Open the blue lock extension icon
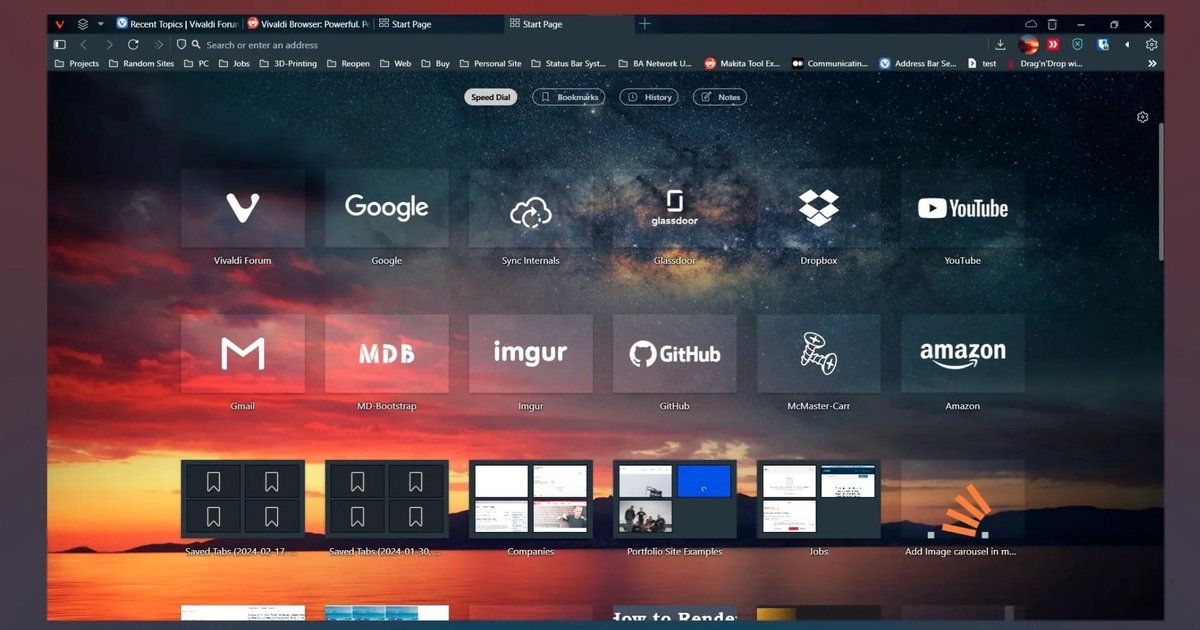 [x=1103, y=44]
